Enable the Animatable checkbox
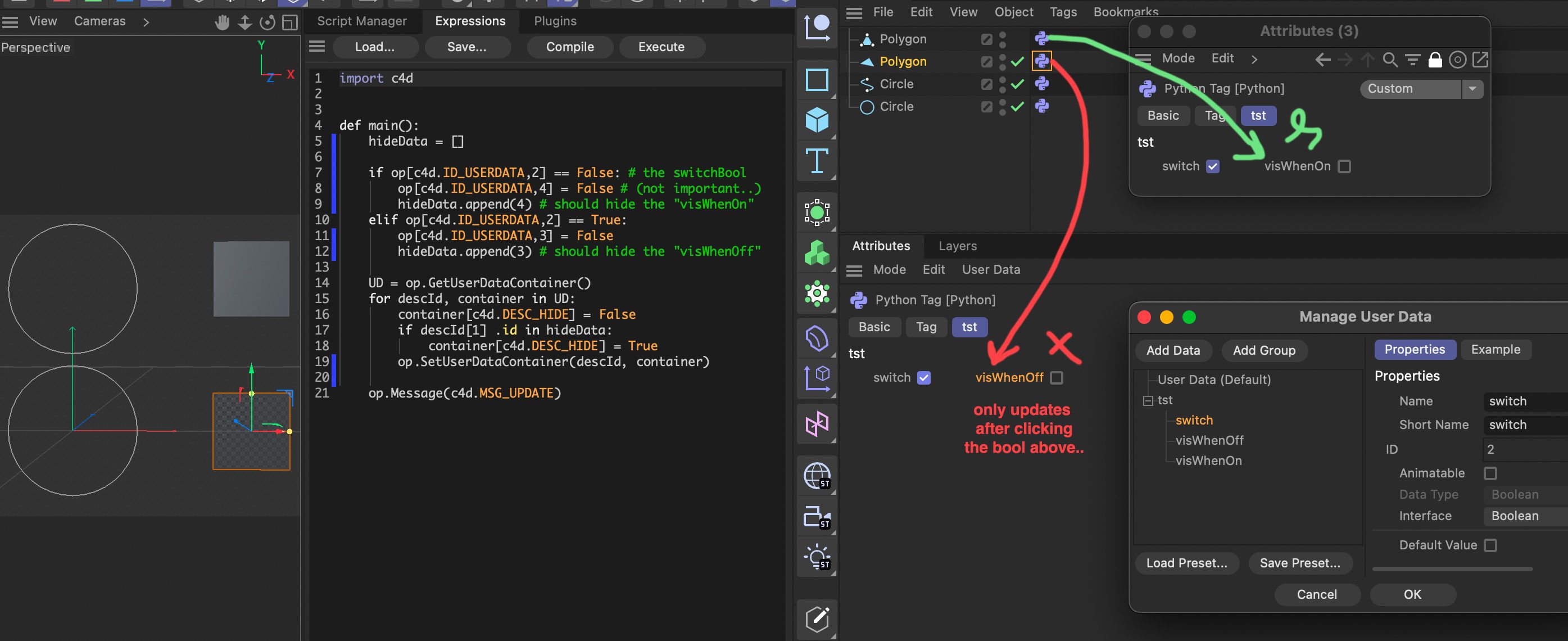Image resolution: width=1568 pixels, height=641 pixels. [x=1490, y=473]
